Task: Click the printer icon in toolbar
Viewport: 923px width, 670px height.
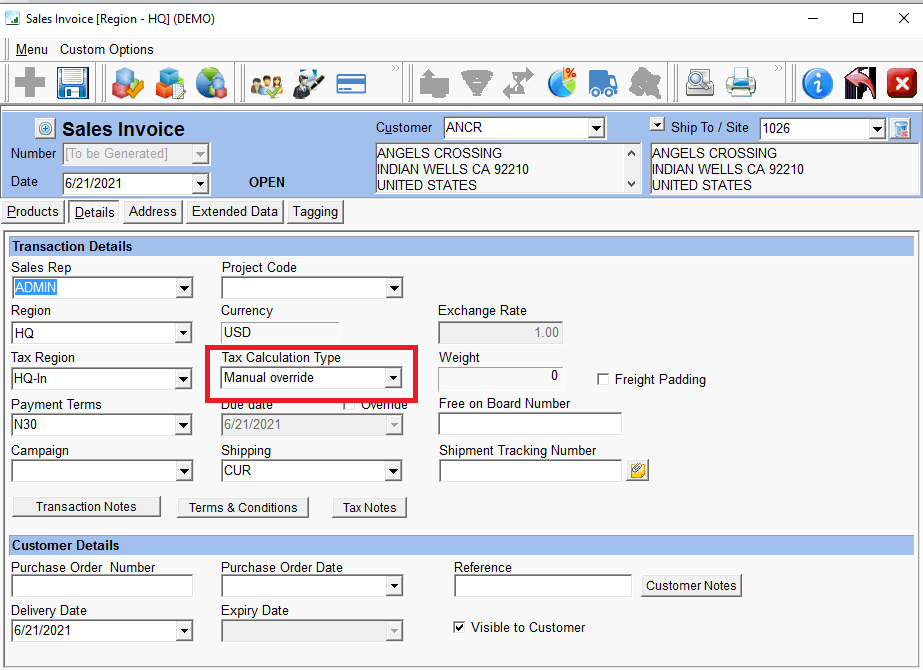Action: (x=741, y=83)
